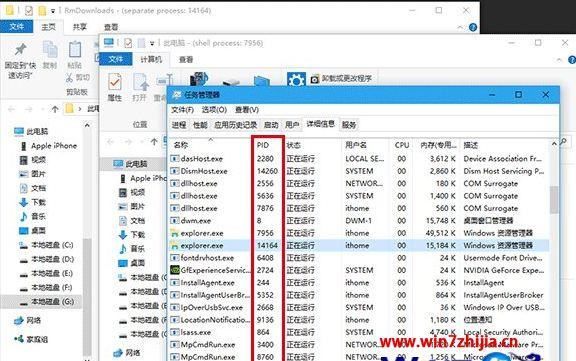Select explorer.exe icon with PID 14164

175,245
